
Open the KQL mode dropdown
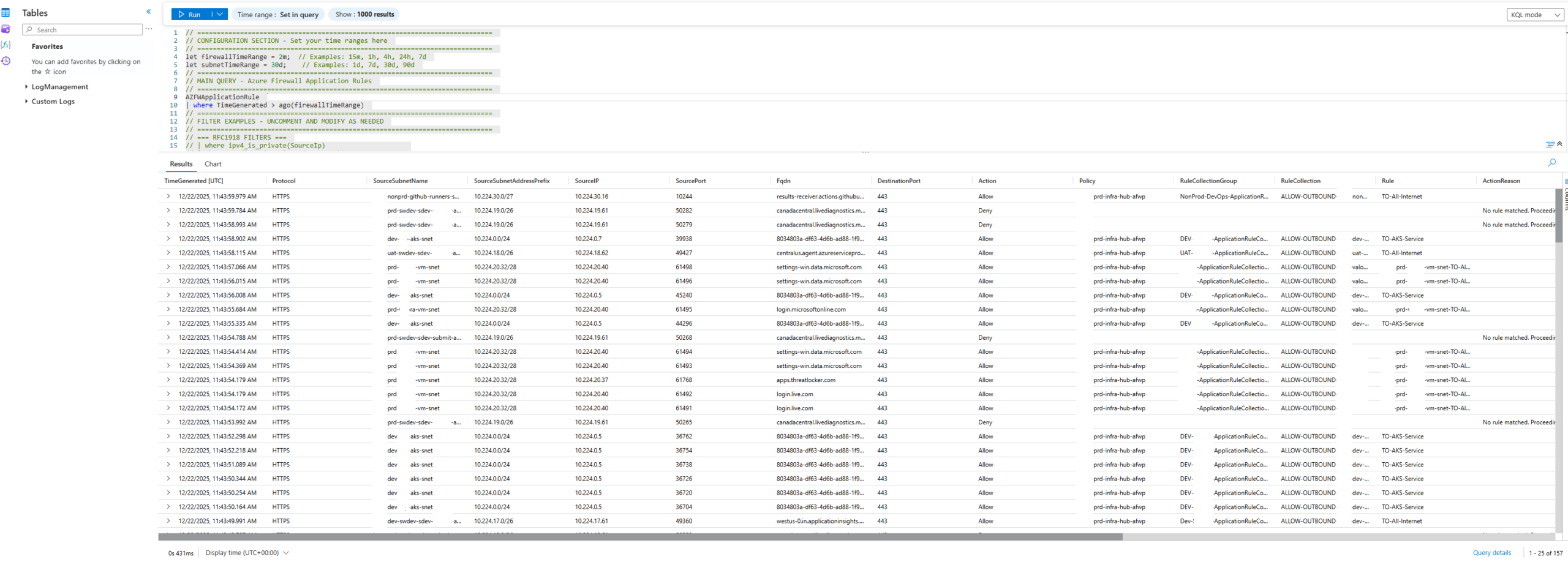[x=1534, y=15]
